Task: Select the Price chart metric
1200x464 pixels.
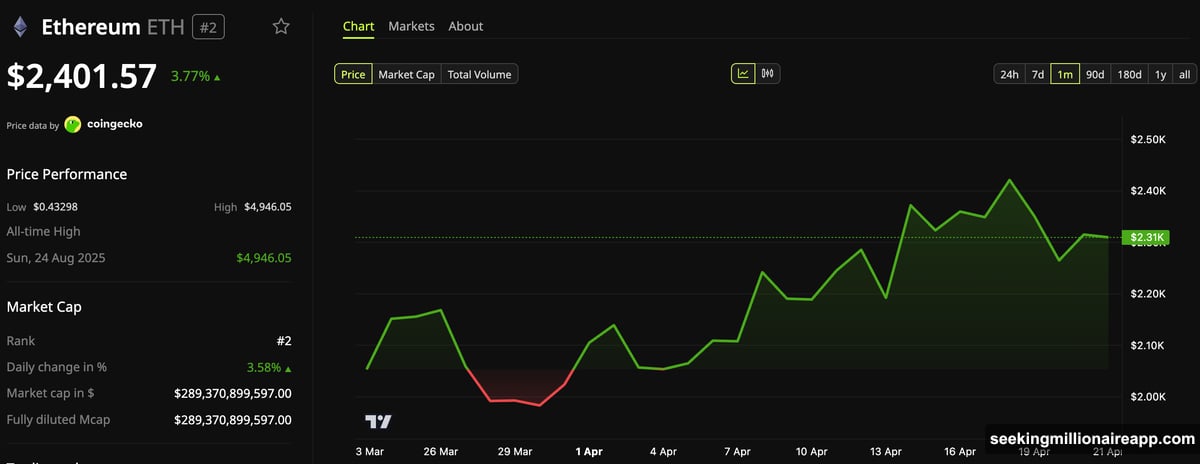Action: (353, 74)
